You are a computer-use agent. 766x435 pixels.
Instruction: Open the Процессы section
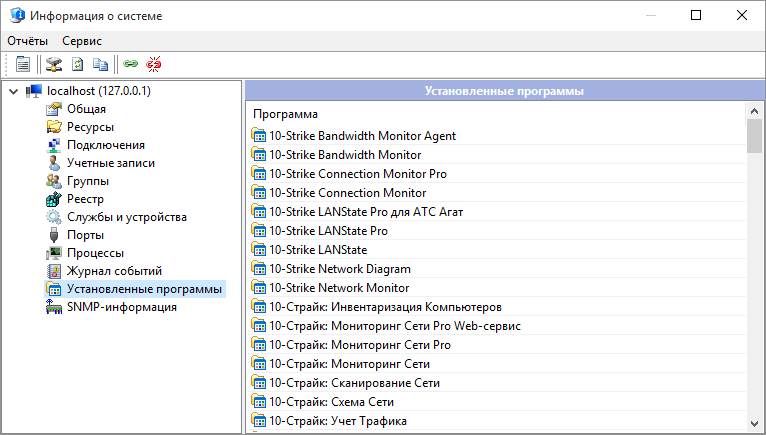coord(95,253)
